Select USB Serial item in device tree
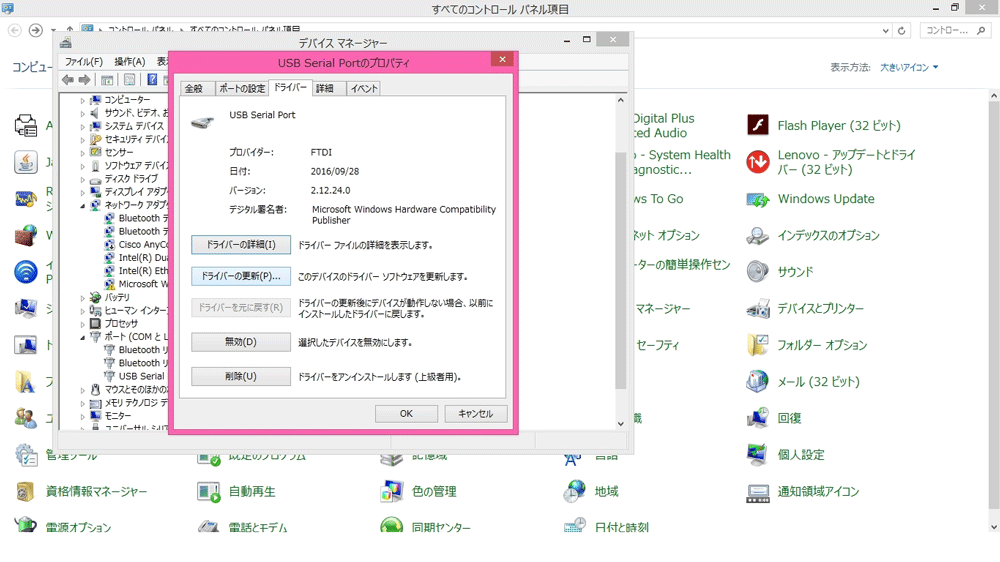This screenshot has width=1000, height=562. coord(135,376)
